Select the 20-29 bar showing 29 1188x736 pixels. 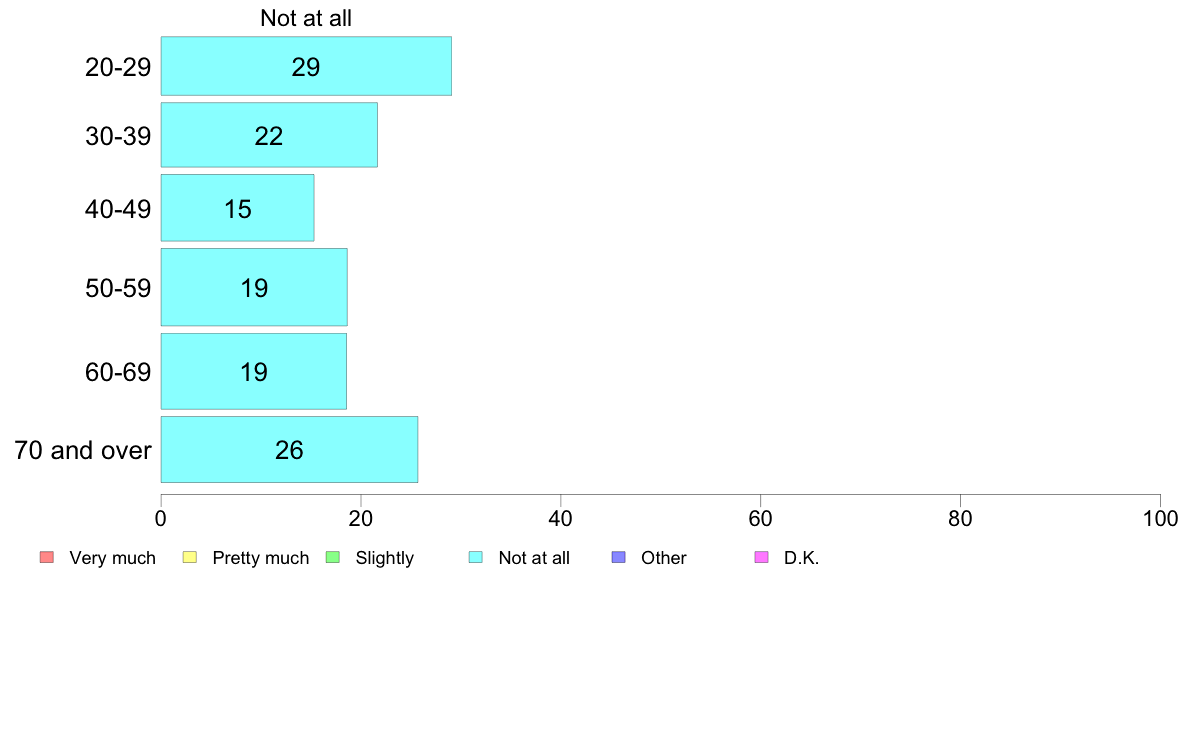(306, 66)
